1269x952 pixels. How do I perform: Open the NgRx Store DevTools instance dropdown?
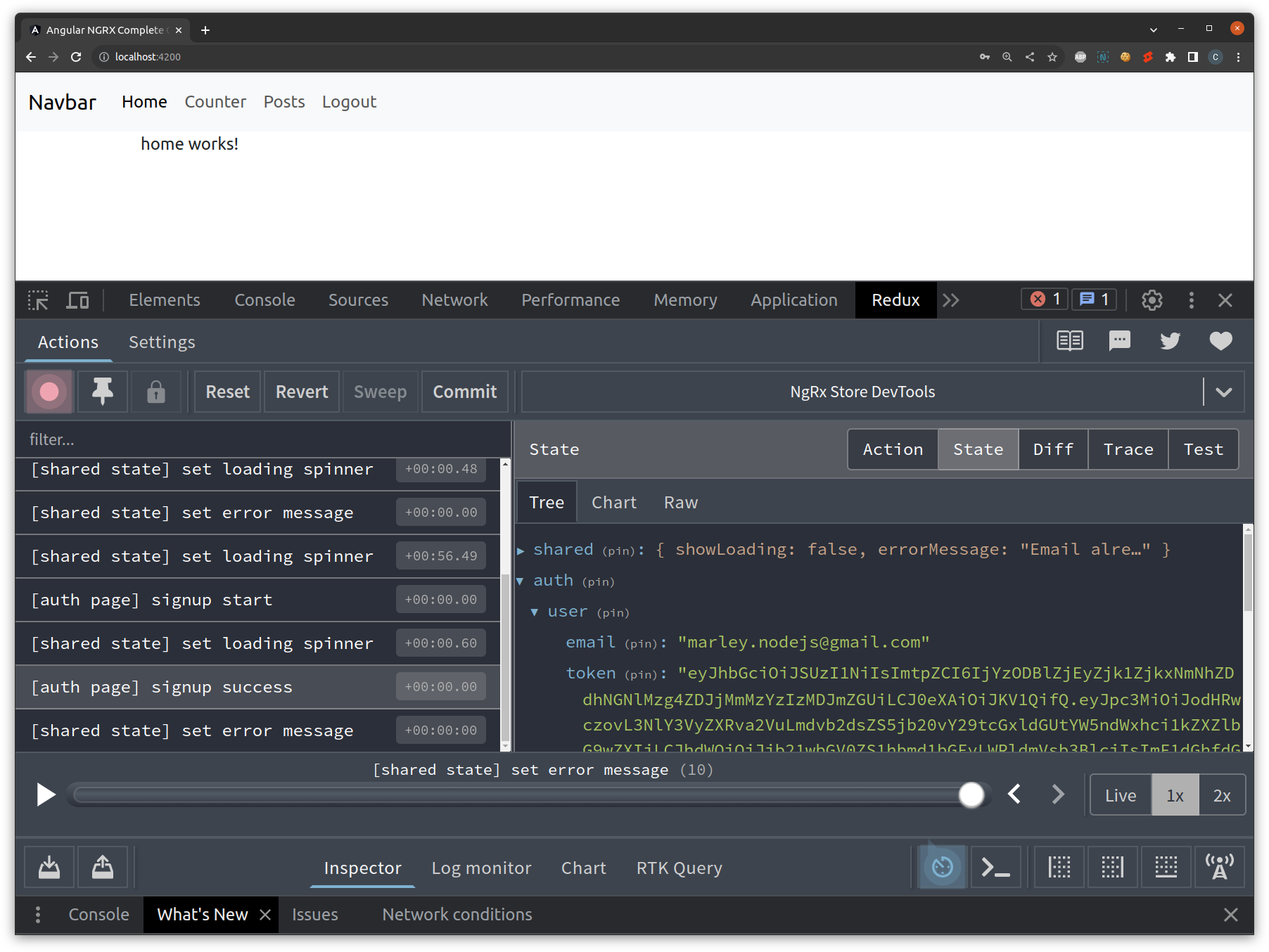(1224, 392)
